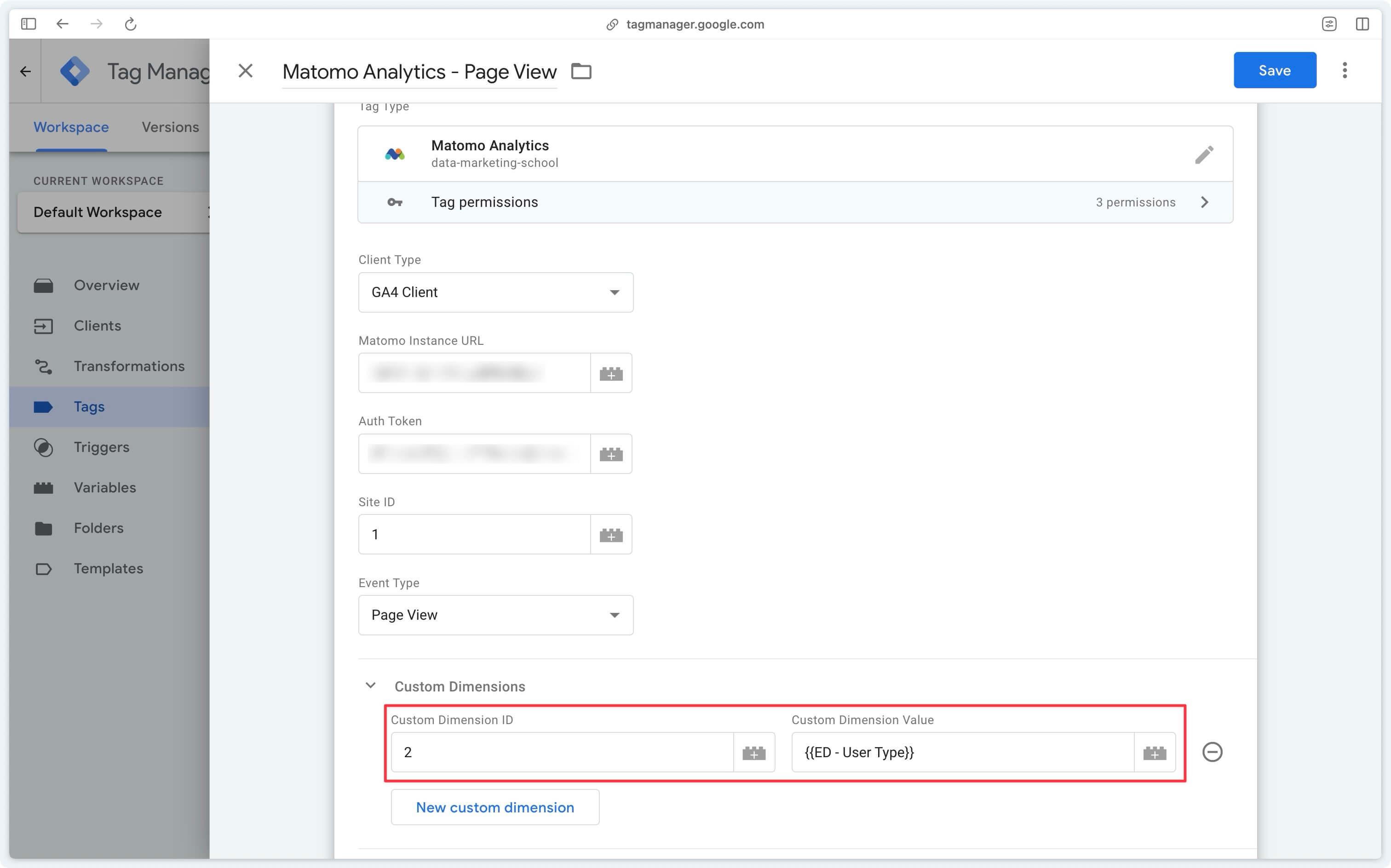Click the folder icon next to tag name
The height and width of the screenshot is (868, 1391).
581,71
